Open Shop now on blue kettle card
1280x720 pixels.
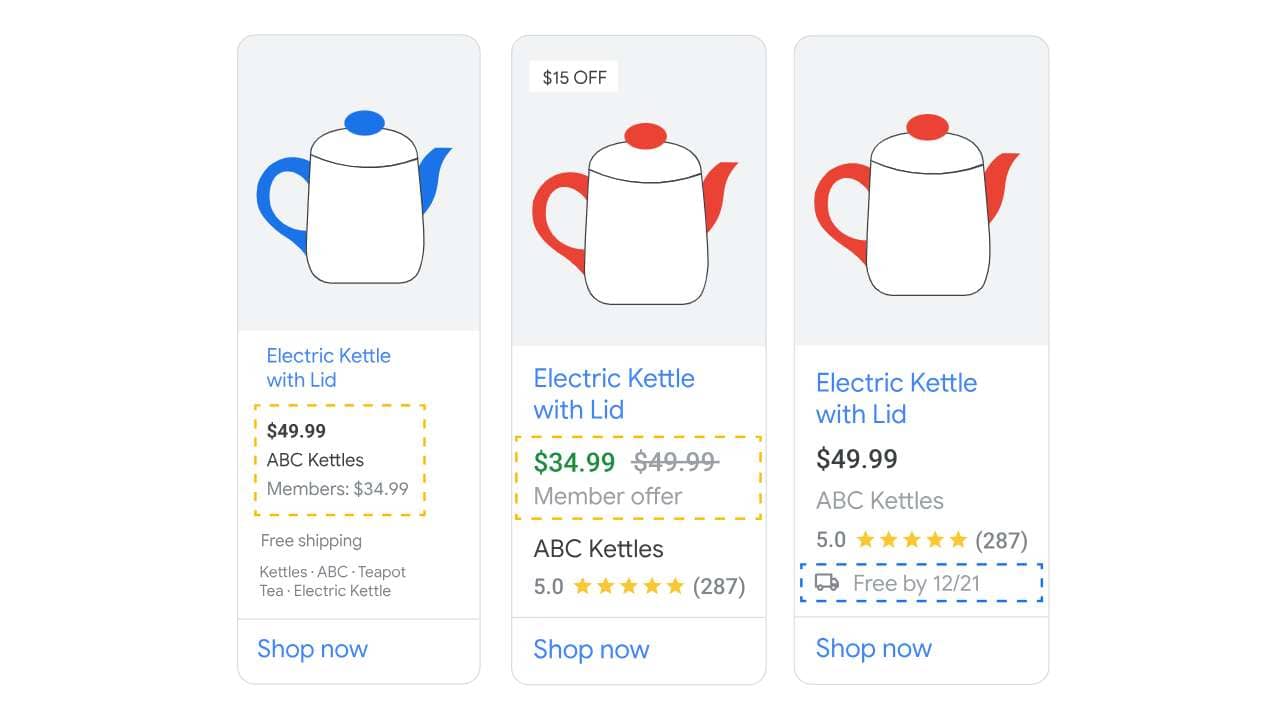tap(312, 649)
